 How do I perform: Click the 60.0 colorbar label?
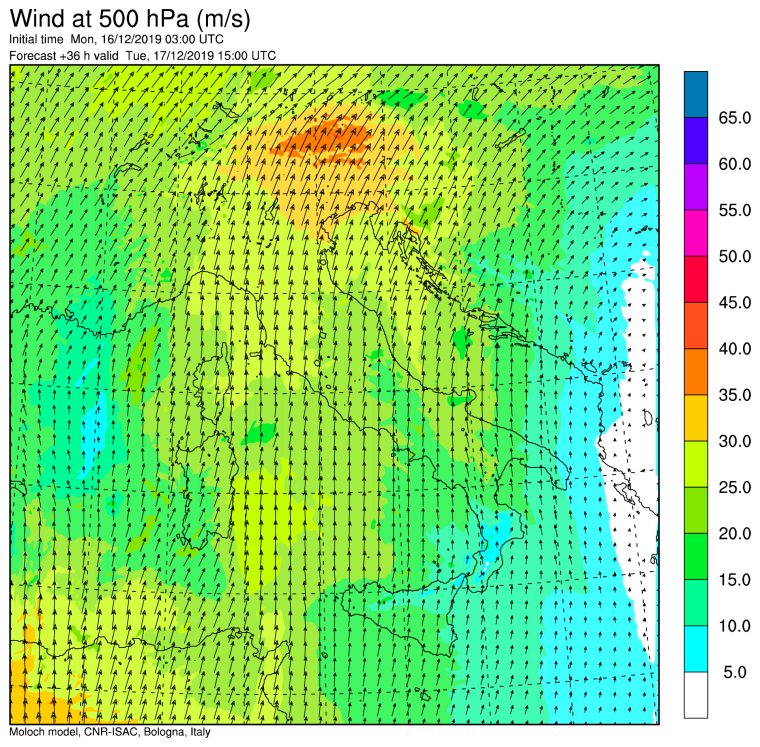click(735, 164)
